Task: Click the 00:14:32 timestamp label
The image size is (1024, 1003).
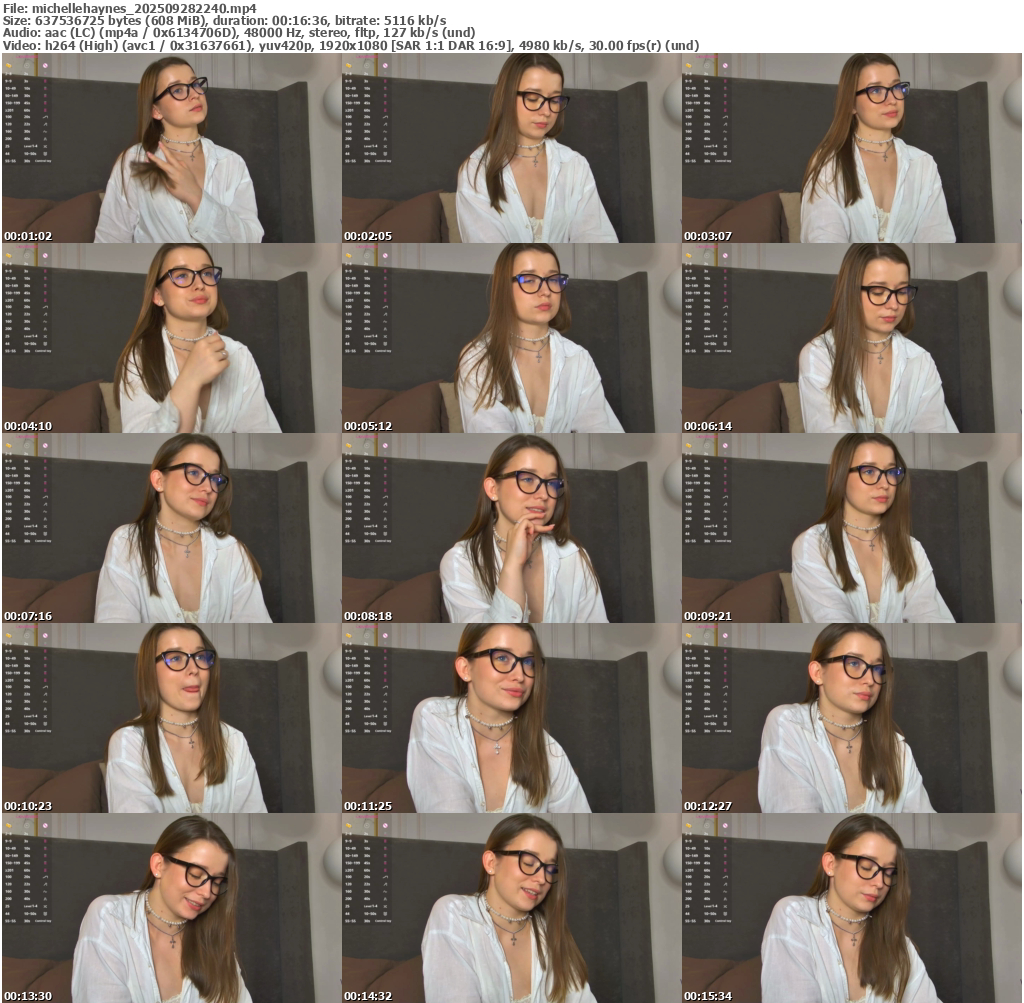Action: coord(368,996)
